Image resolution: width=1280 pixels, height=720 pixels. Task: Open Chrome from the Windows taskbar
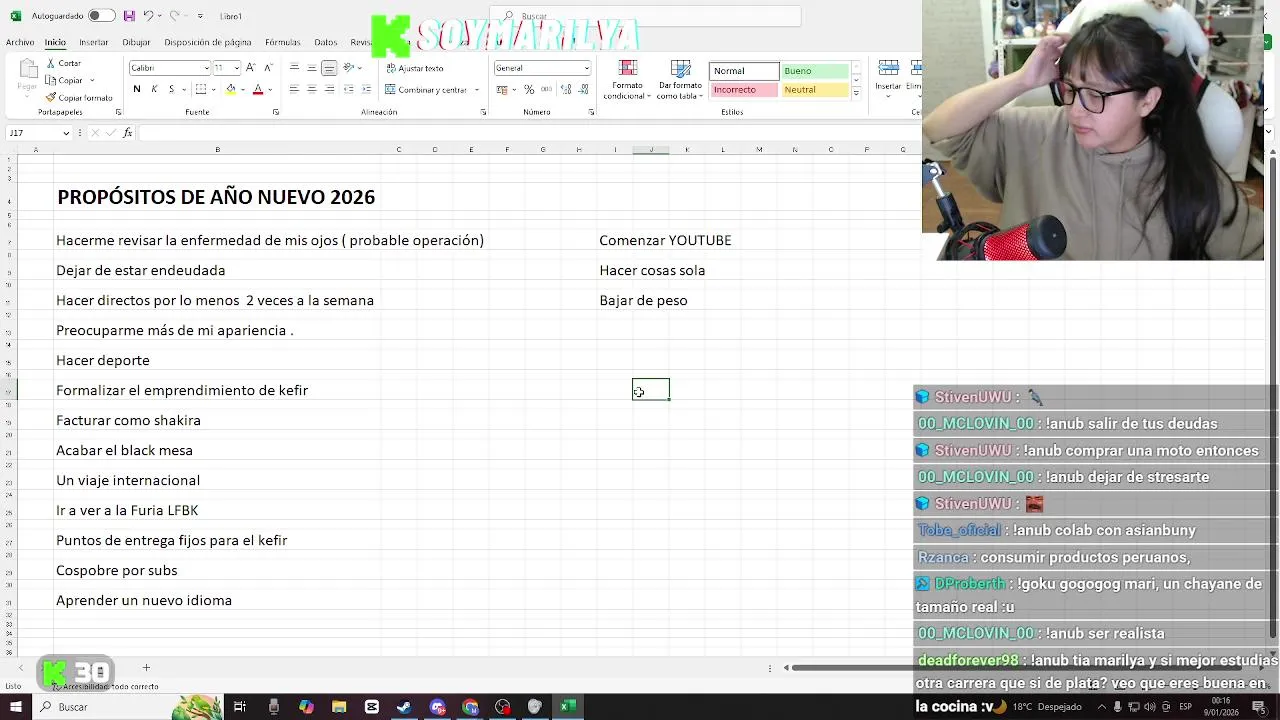(x=470, y=707)
